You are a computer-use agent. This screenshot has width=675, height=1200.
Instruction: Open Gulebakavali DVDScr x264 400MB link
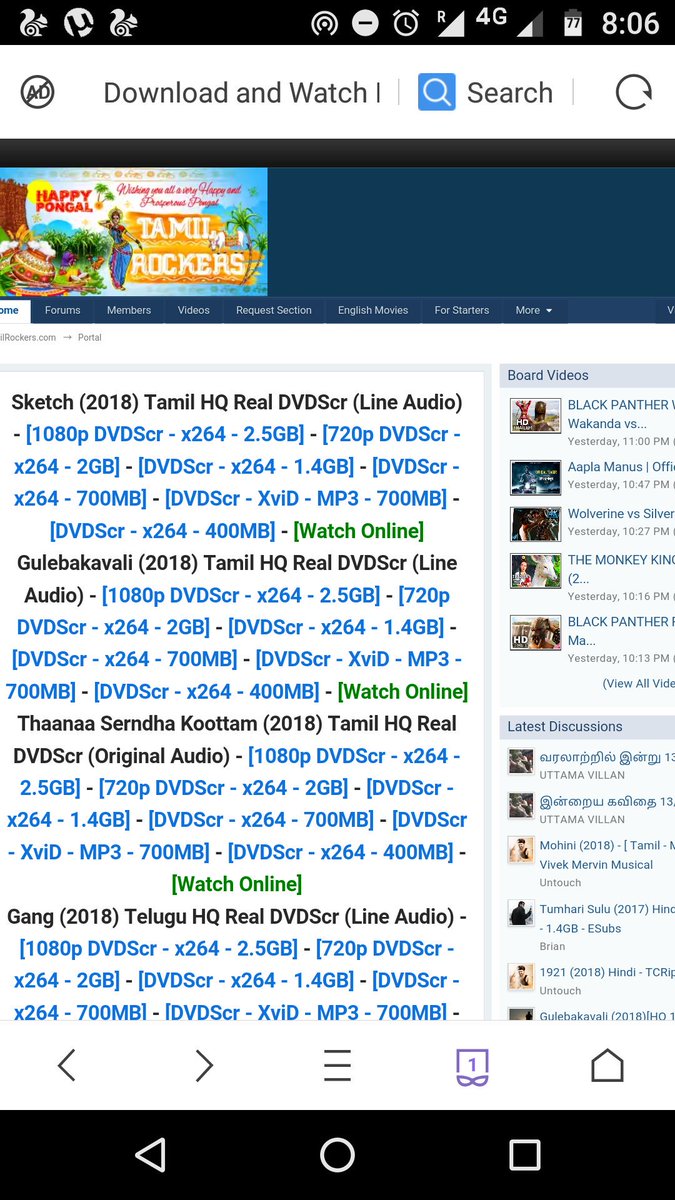(207, 691)
